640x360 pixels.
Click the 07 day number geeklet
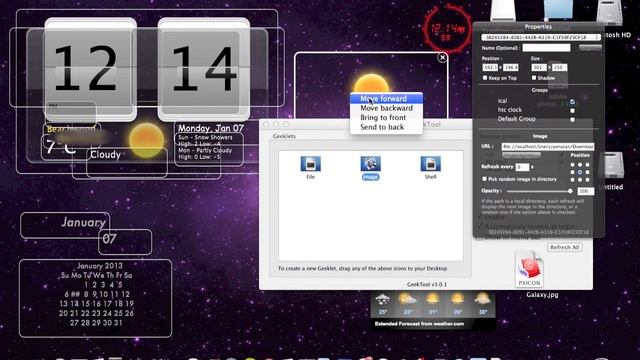[109, 239]
